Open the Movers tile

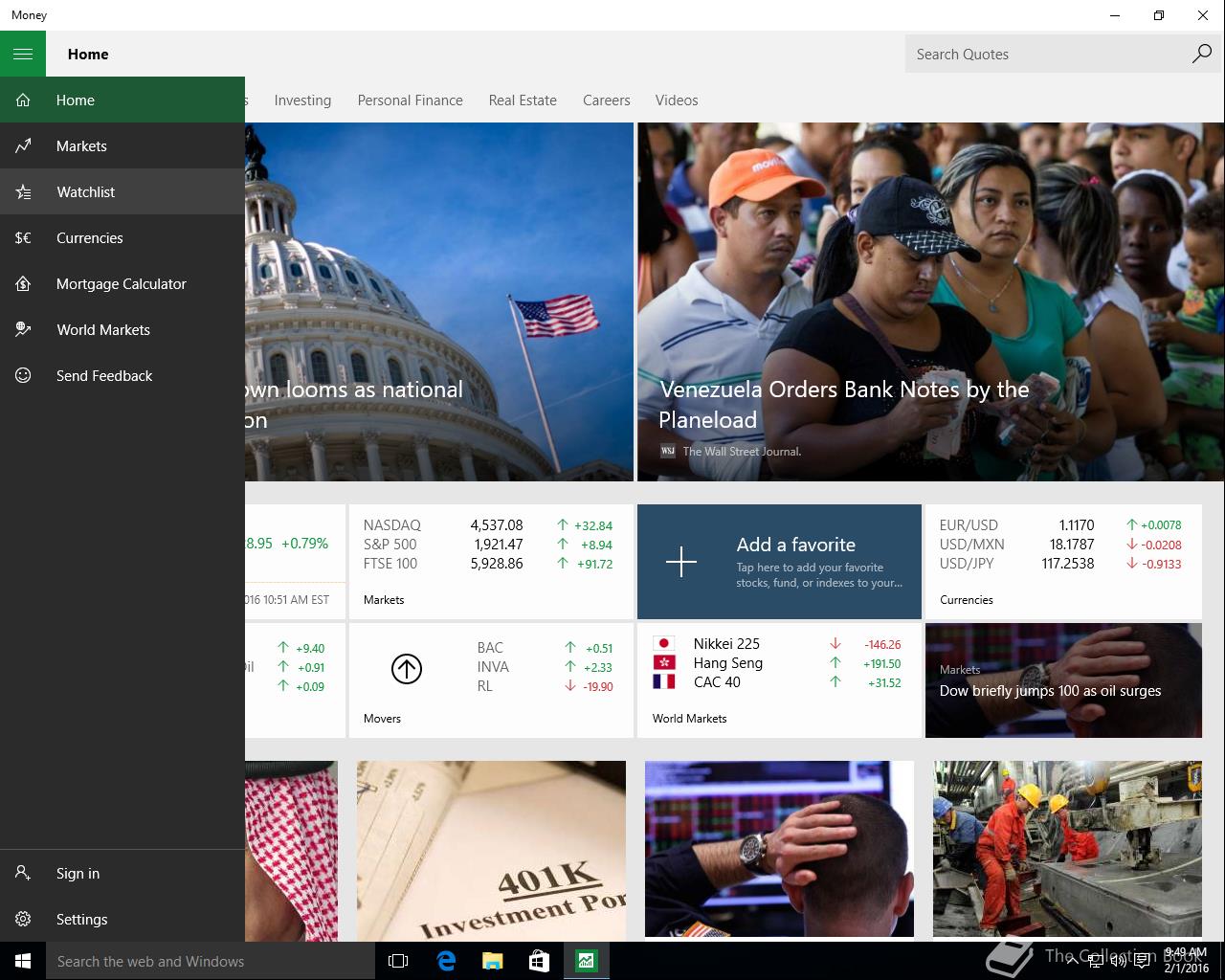click(491, 680)
